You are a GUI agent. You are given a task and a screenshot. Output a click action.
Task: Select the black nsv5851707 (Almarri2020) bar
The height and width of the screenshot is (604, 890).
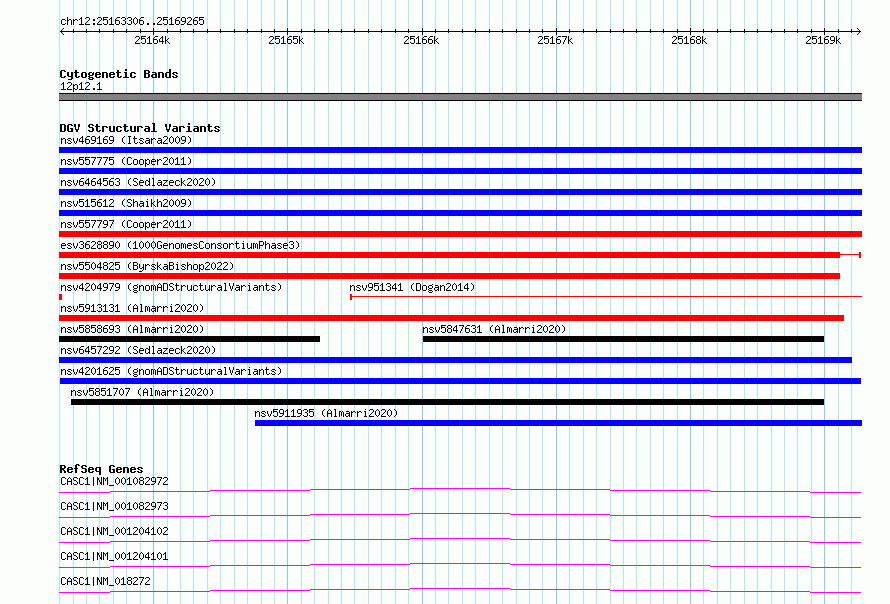tap(447, 402)
